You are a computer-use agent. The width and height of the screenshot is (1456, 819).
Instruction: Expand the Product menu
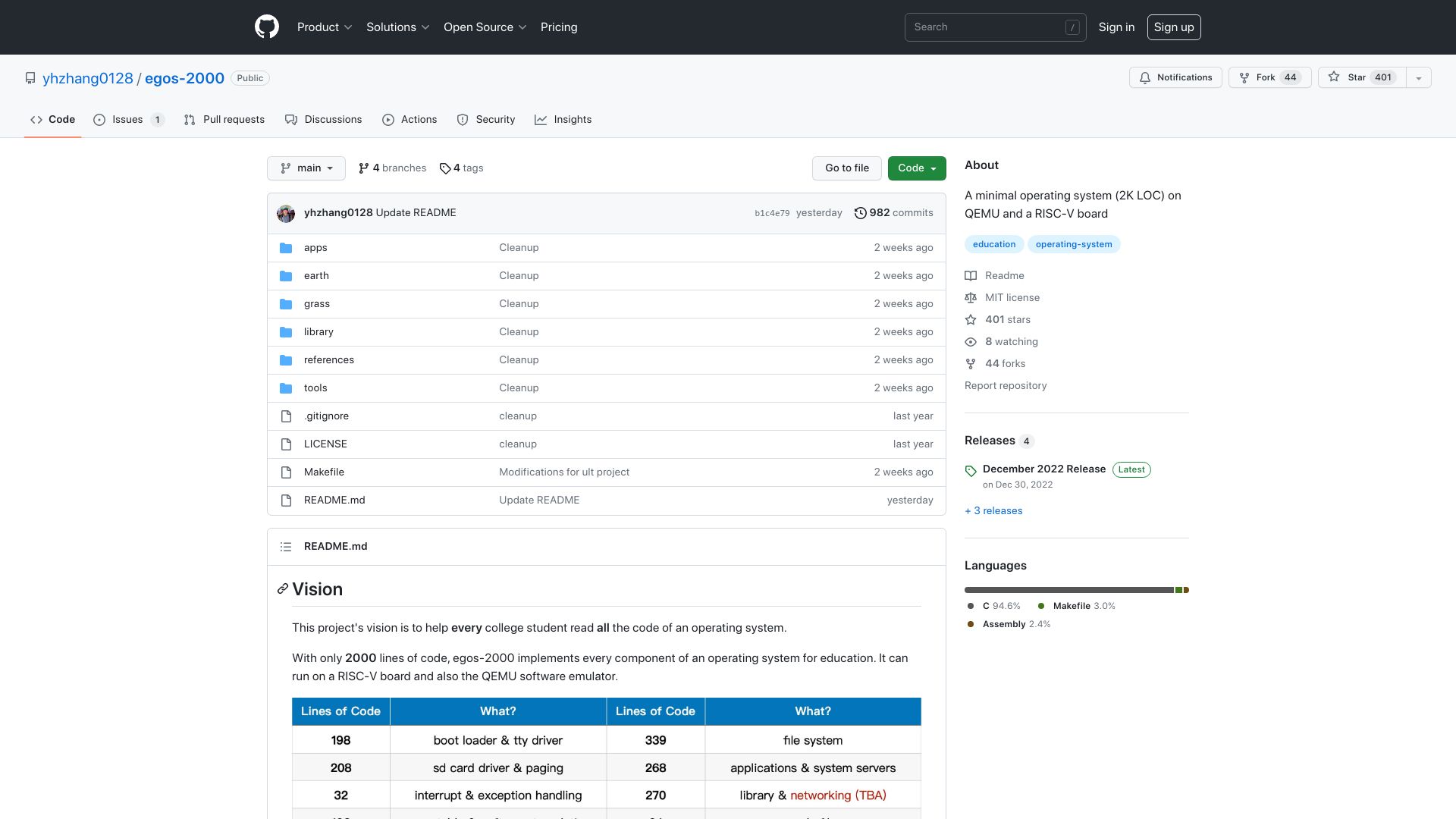325,27
